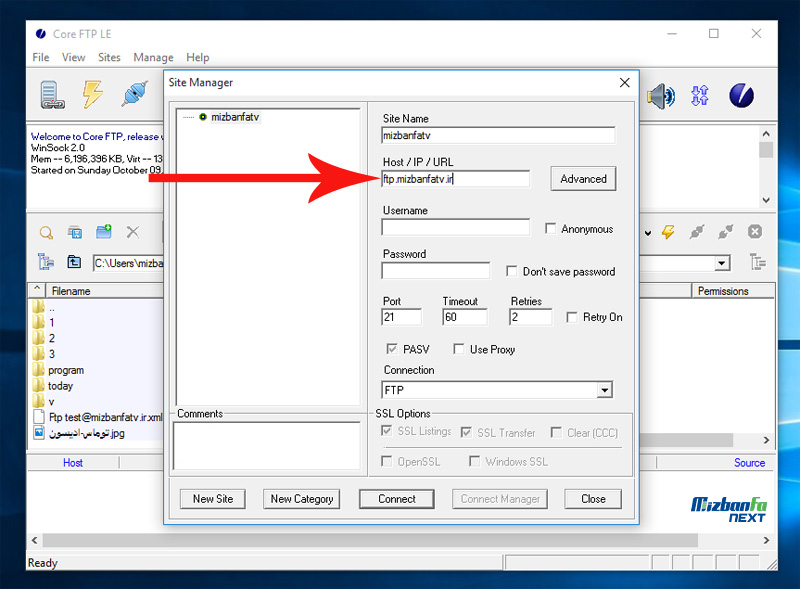
Task: Toggle SSL Listings checkbox
Action: pyautogui.click(x=386, y=431)
